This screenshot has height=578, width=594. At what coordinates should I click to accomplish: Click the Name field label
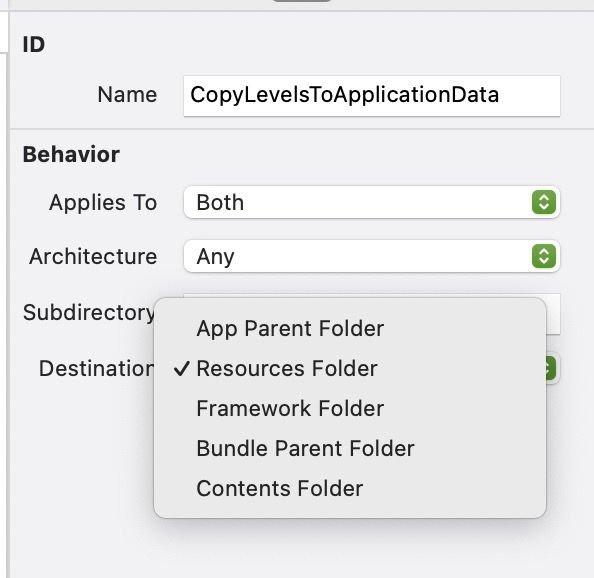tap(127, 94)
